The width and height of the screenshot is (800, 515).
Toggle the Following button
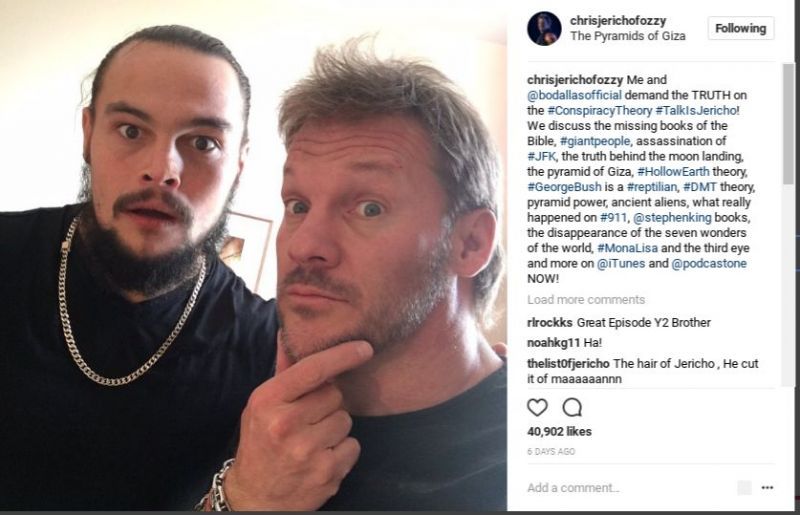(x=740, y=29)
